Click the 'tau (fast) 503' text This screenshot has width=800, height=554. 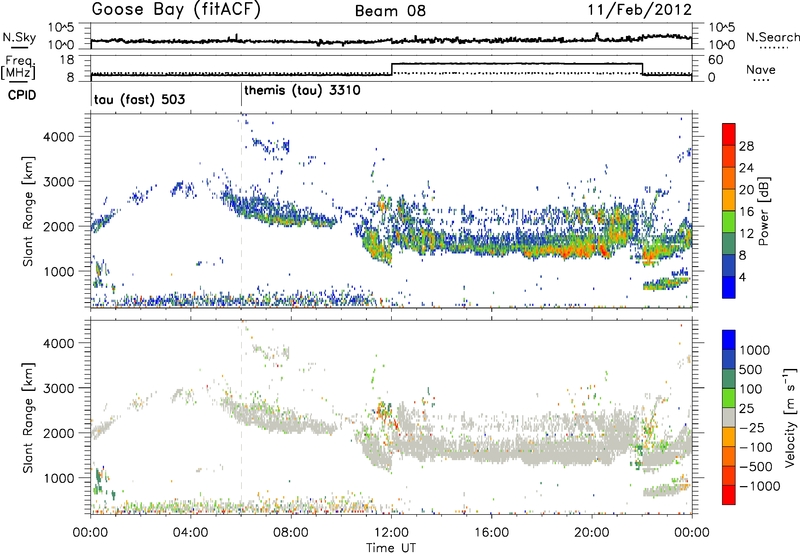point(139,99)
